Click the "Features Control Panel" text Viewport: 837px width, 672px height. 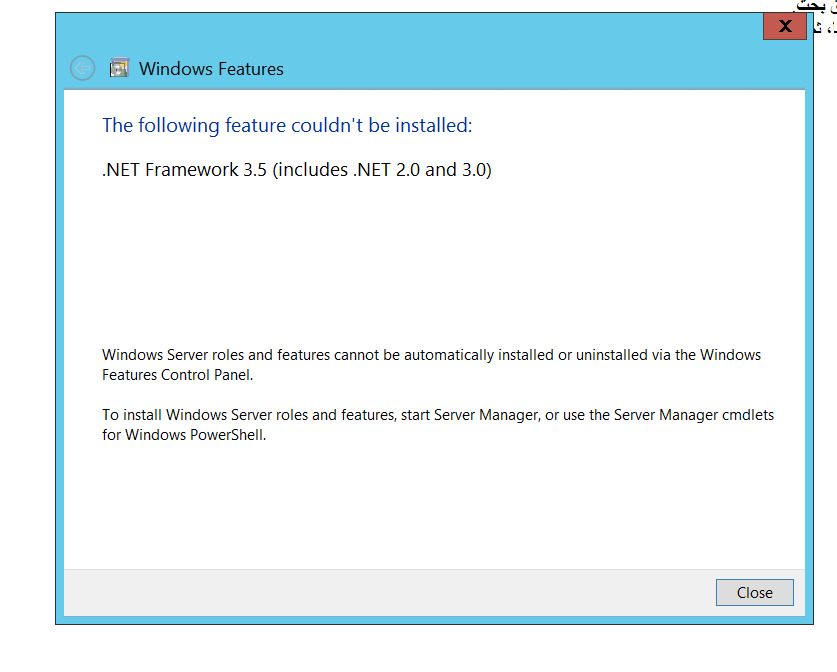click(x=177, y=375)
